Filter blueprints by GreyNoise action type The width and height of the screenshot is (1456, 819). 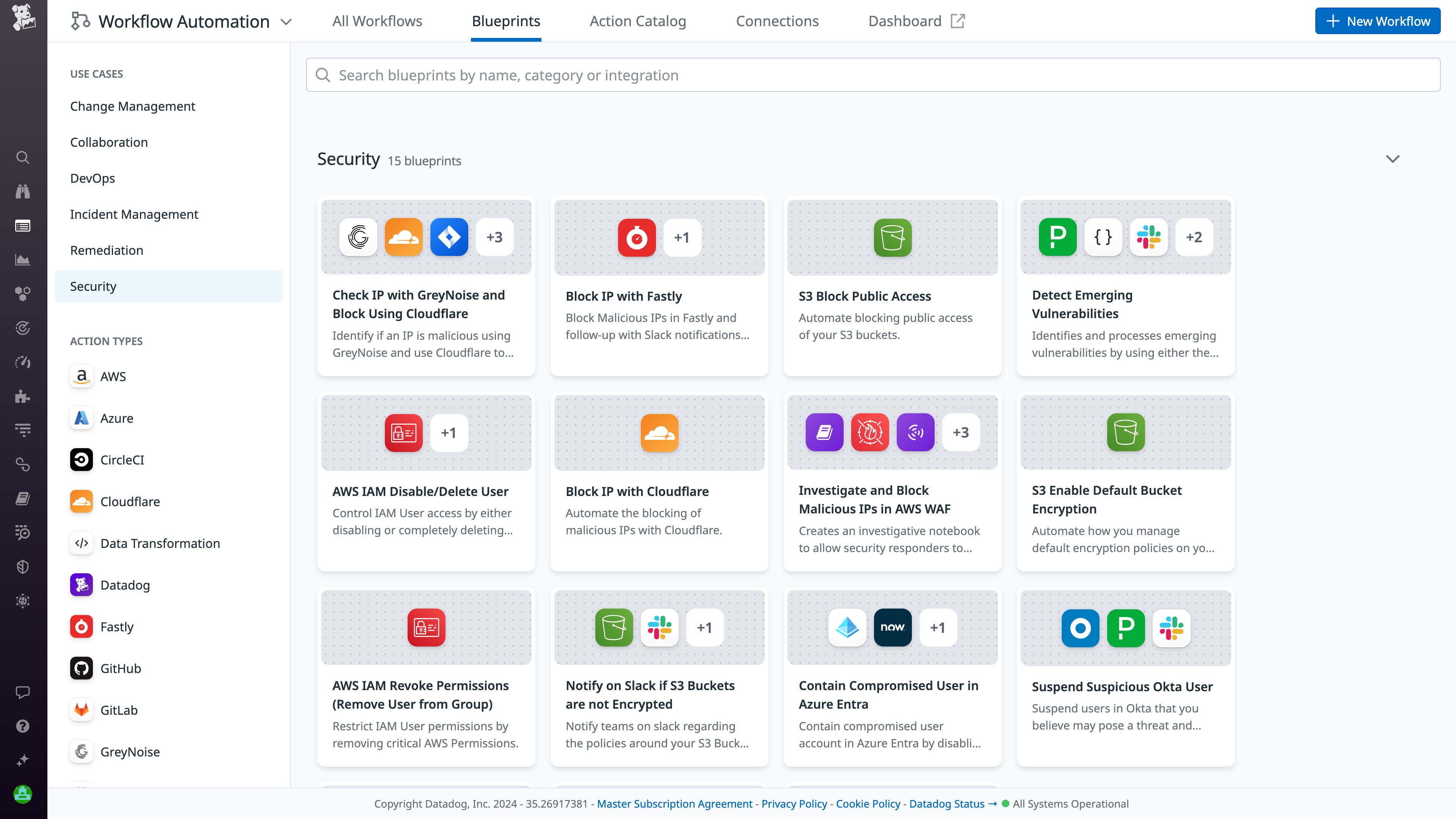pyautogui.click(x=129, y=752)
